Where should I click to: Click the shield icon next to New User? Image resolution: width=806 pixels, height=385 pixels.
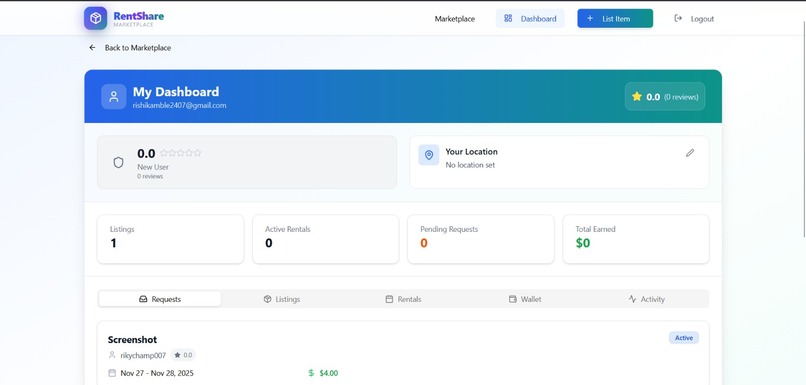point(118,162)
